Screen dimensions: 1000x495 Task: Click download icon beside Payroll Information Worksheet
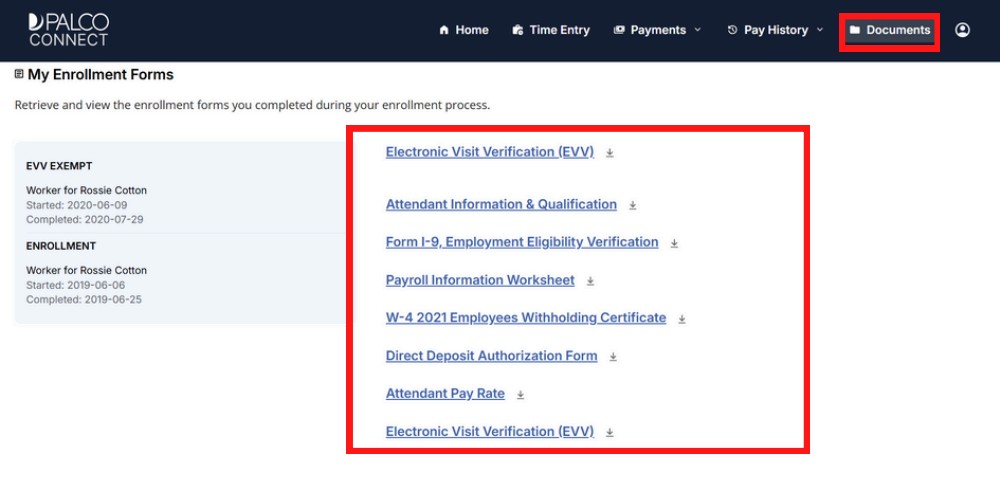click(590, 281)
